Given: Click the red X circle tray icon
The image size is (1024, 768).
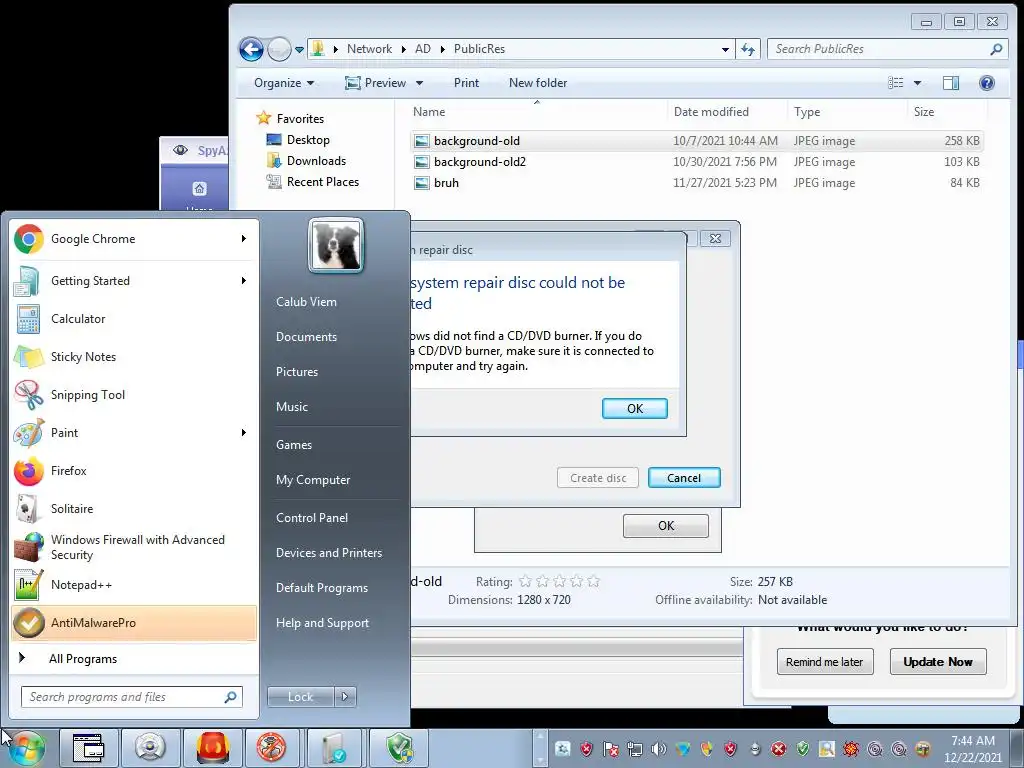Looking at the screenshot, I should [x=778, y=748].
